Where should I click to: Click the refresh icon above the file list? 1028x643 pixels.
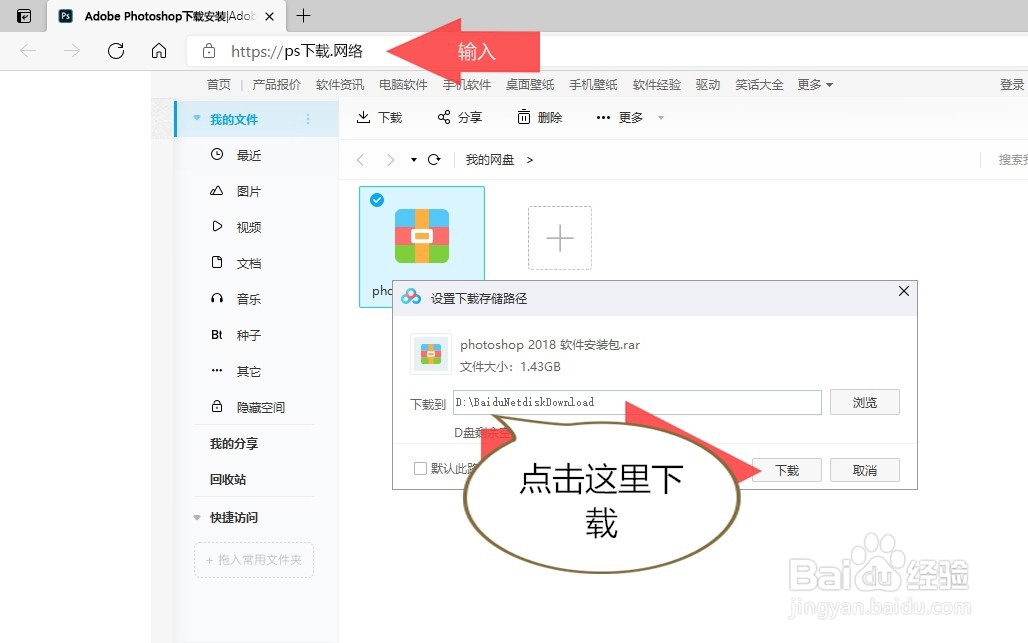[434, 158]
